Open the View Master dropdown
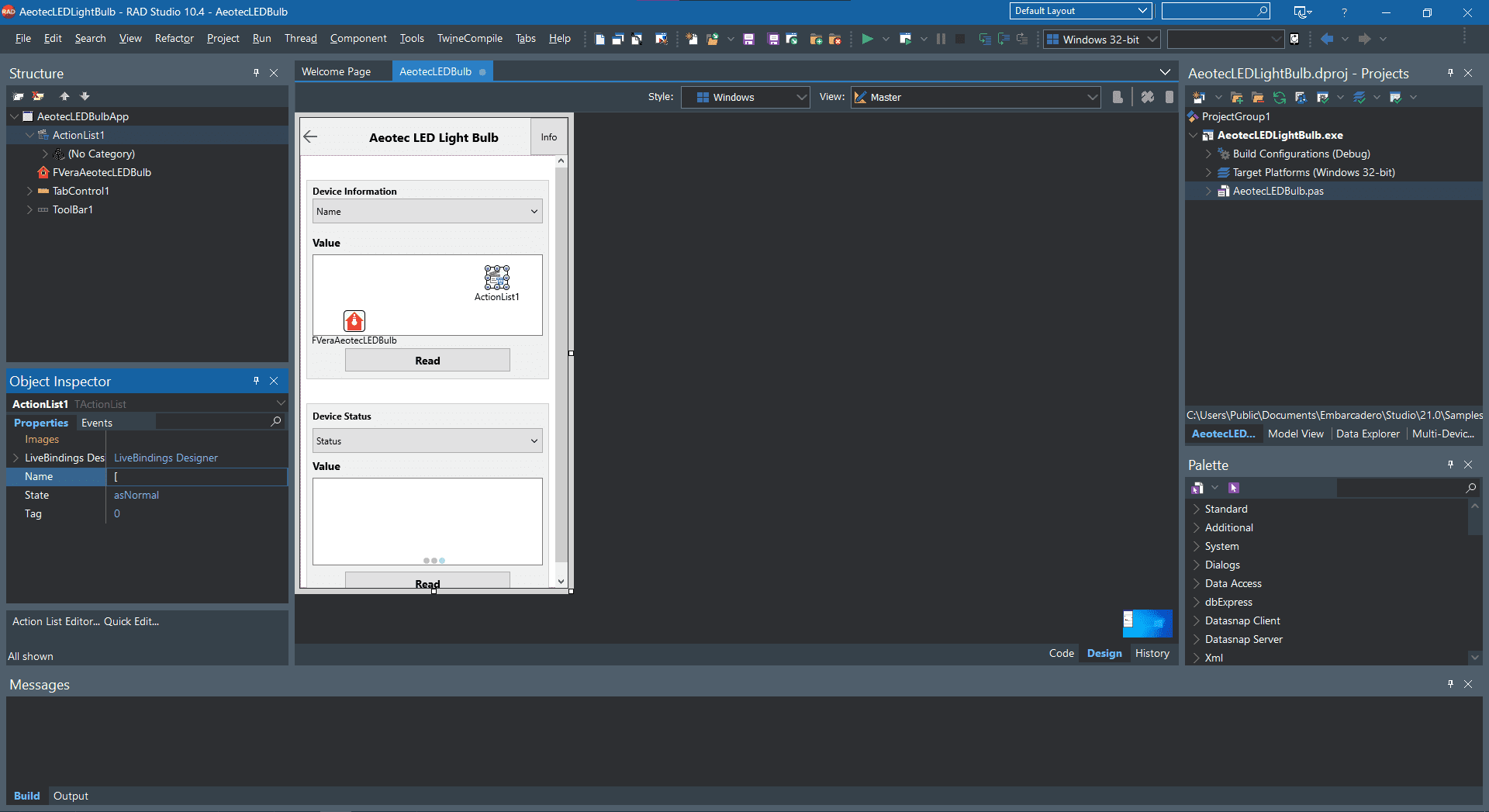This screenshot has height=812, width=1489. 976,97
